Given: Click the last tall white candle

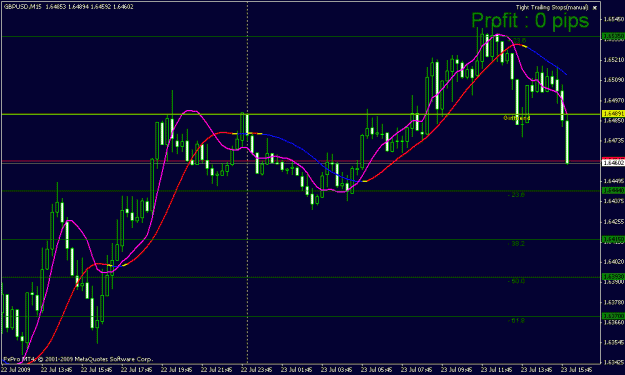Looking at the screenshot, I should (x=567, y=142).
